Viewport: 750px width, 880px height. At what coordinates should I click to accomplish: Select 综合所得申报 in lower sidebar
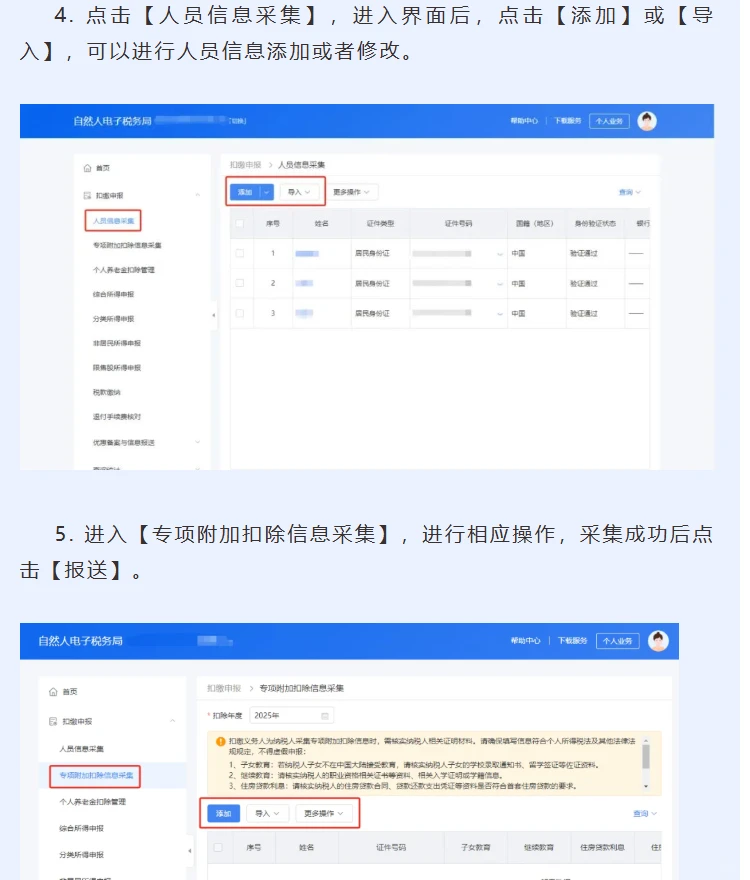click(82, 829)
